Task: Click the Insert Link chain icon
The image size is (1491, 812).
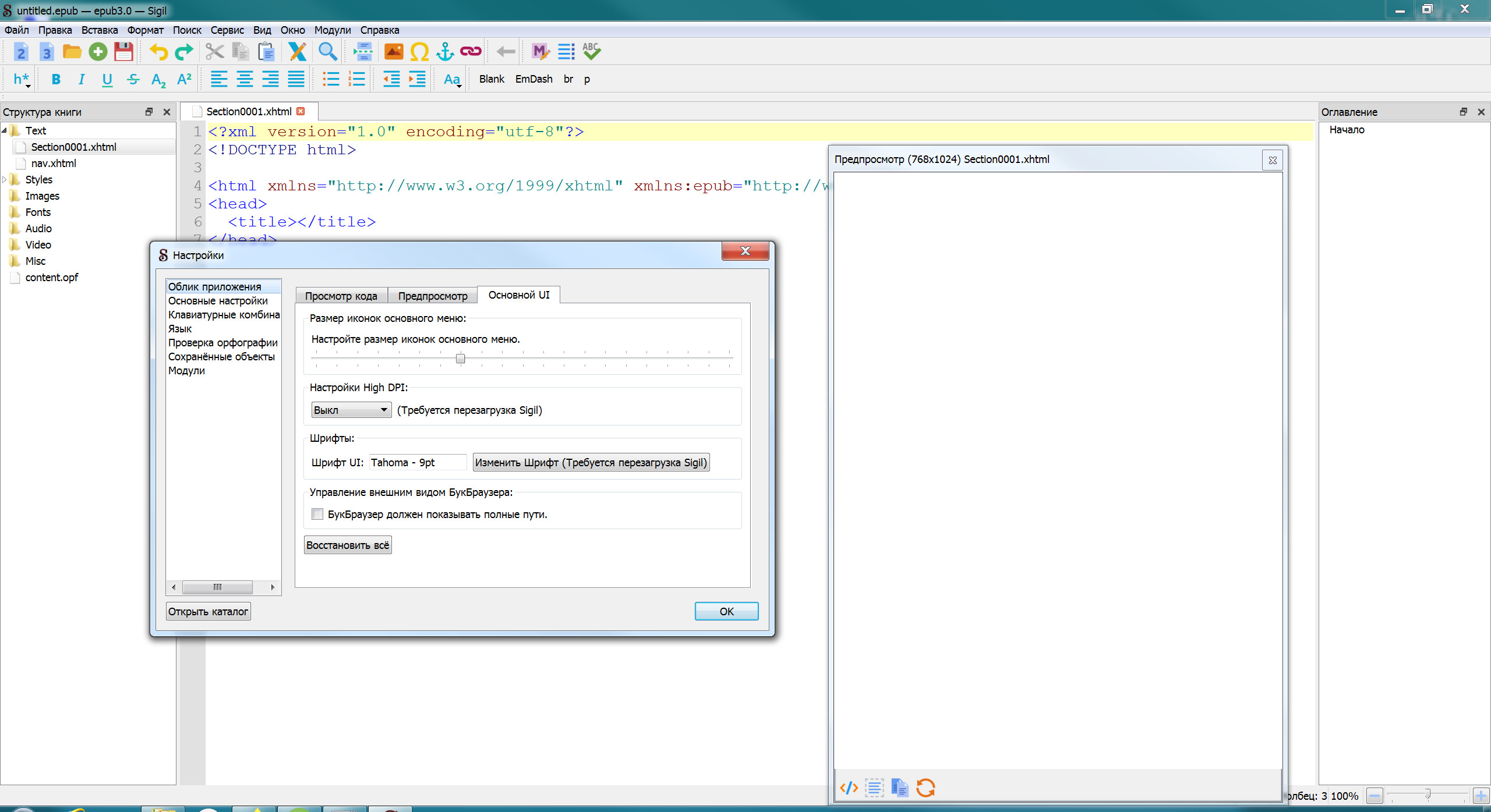Action: [x=471, y=52]
